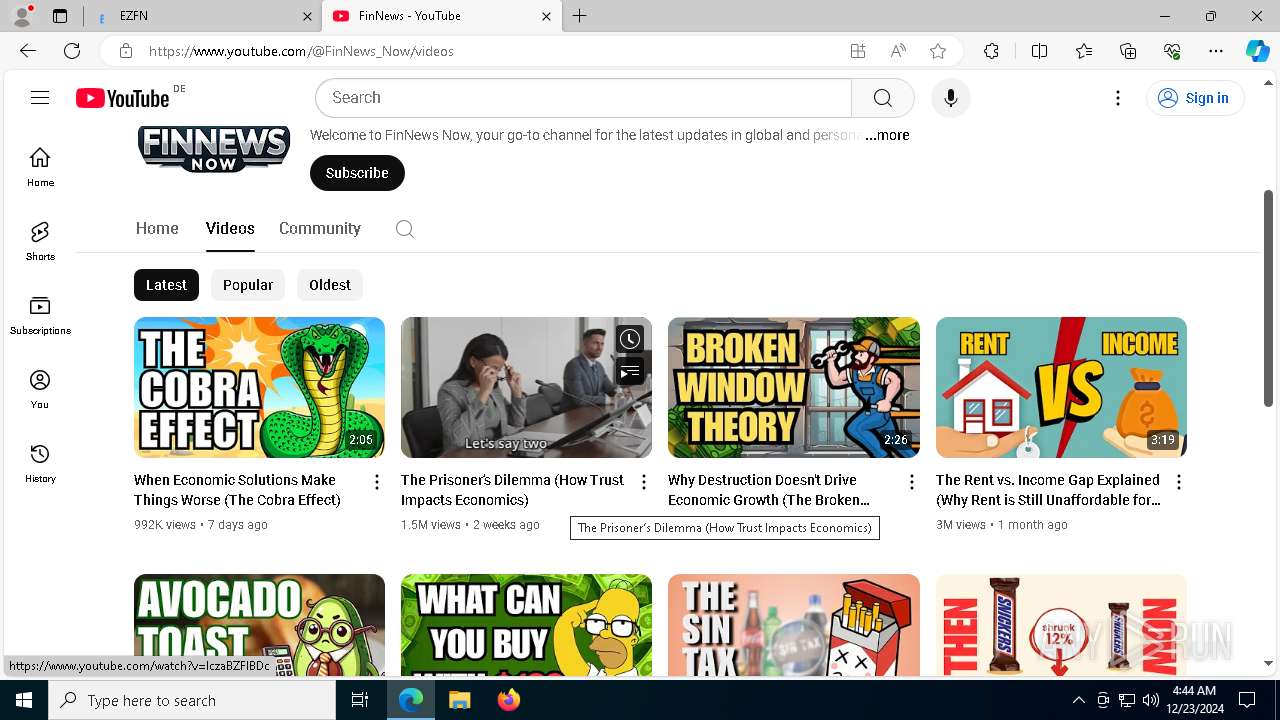
Task: Open History in the left sidebar
Action: (40, 463)
